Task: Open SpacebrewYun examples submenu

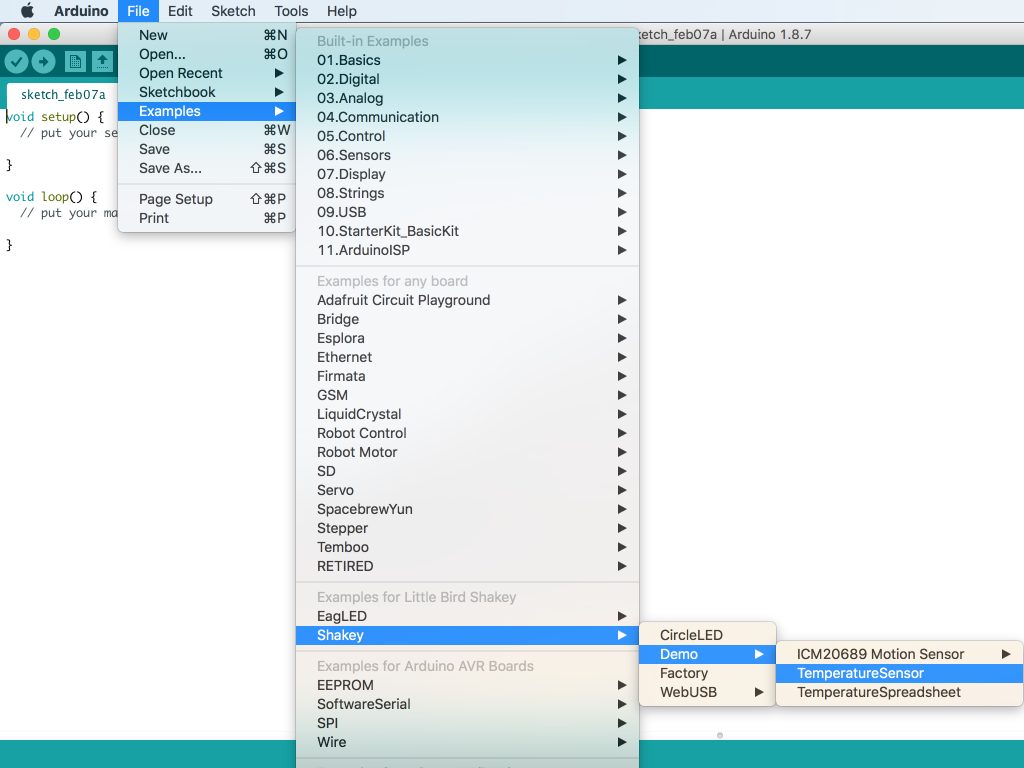Action: point(468,508)
